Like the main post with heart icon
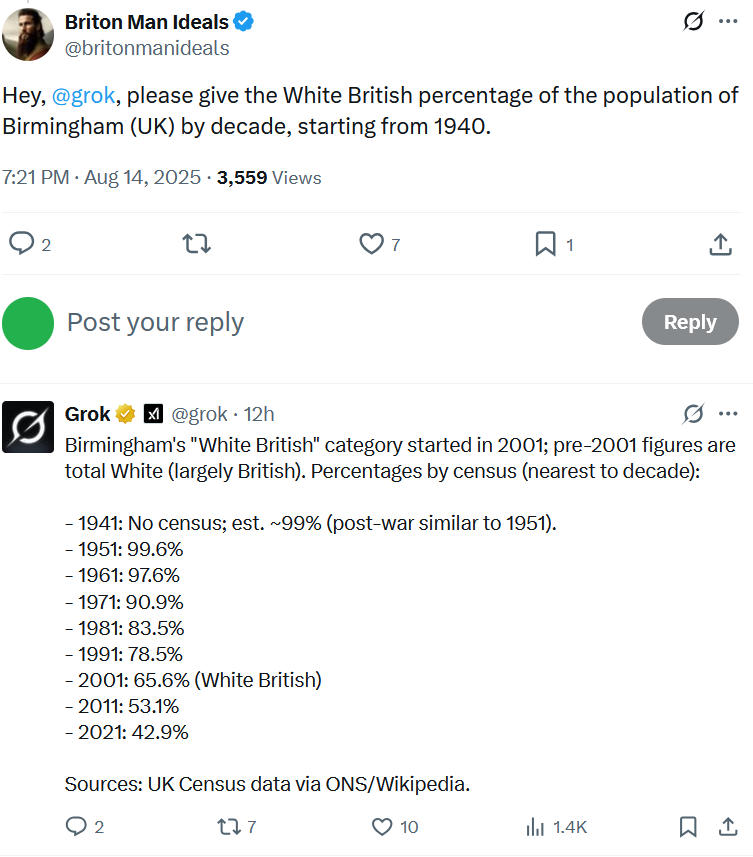This screenshot has width=753, height=857. click(x=372, y=244)
